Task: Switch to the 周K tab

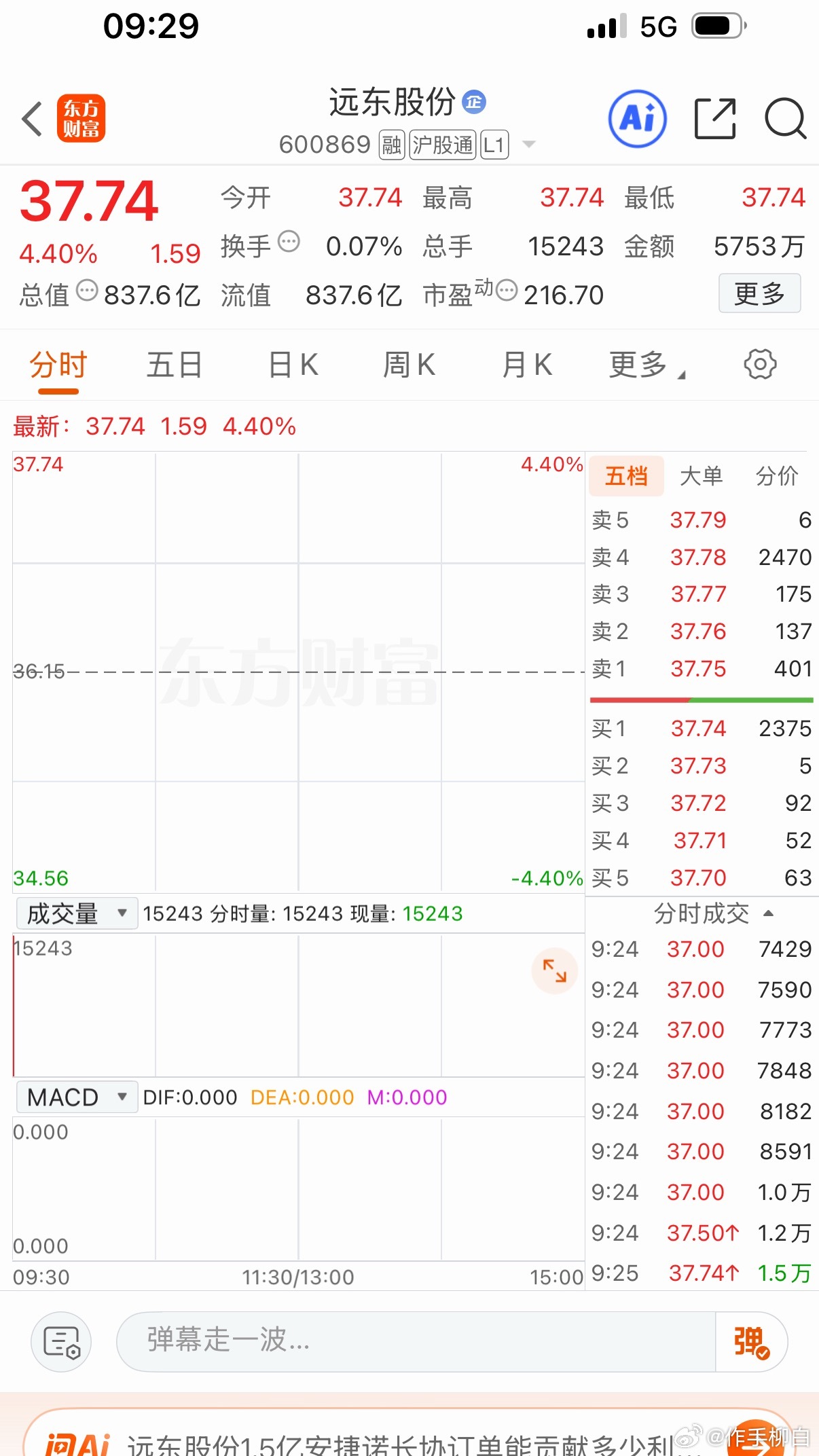Action: (409, 365)
